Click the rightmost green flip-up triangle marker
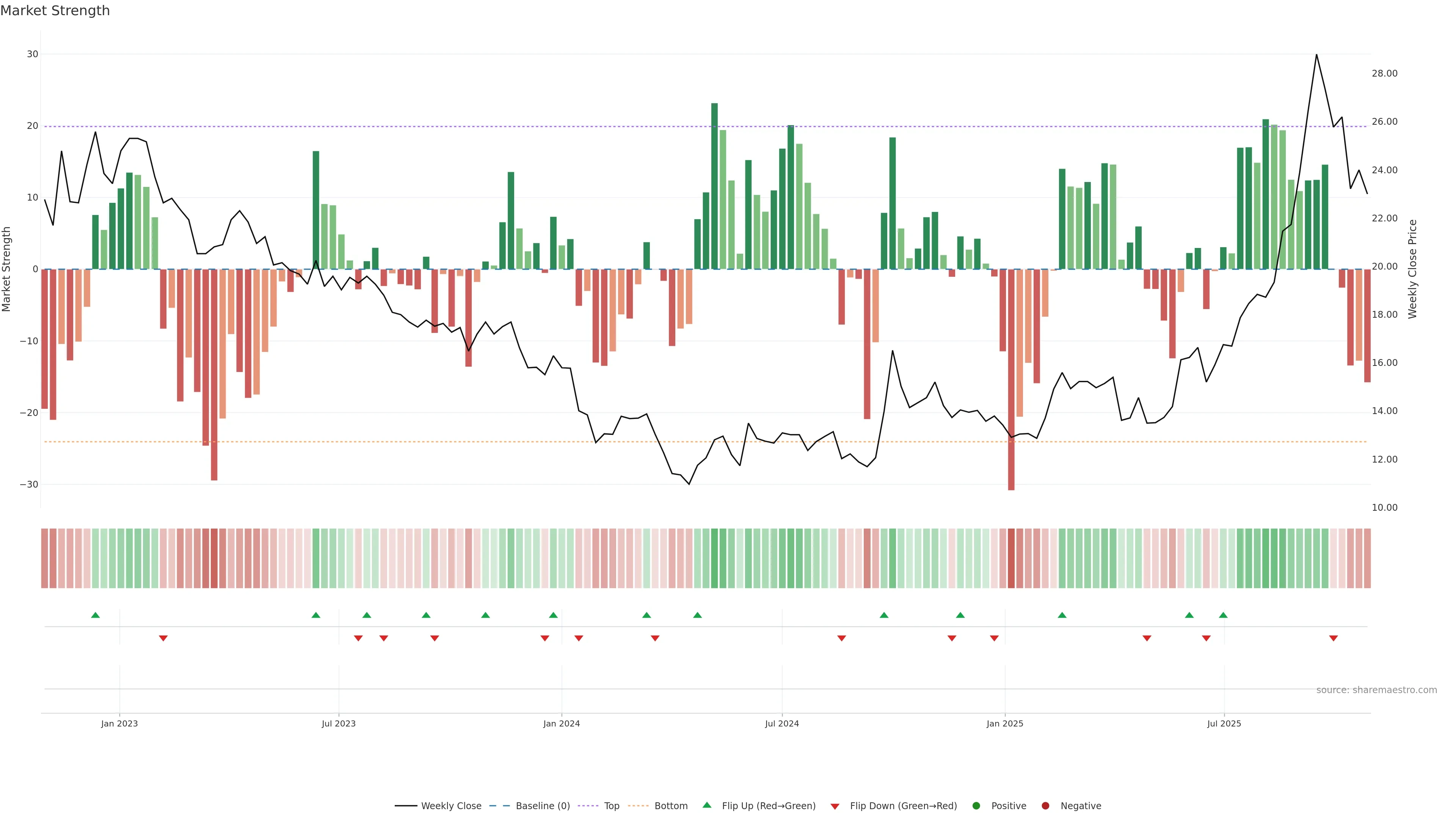The image size is (1456, 819). [x=1223, y=615]
